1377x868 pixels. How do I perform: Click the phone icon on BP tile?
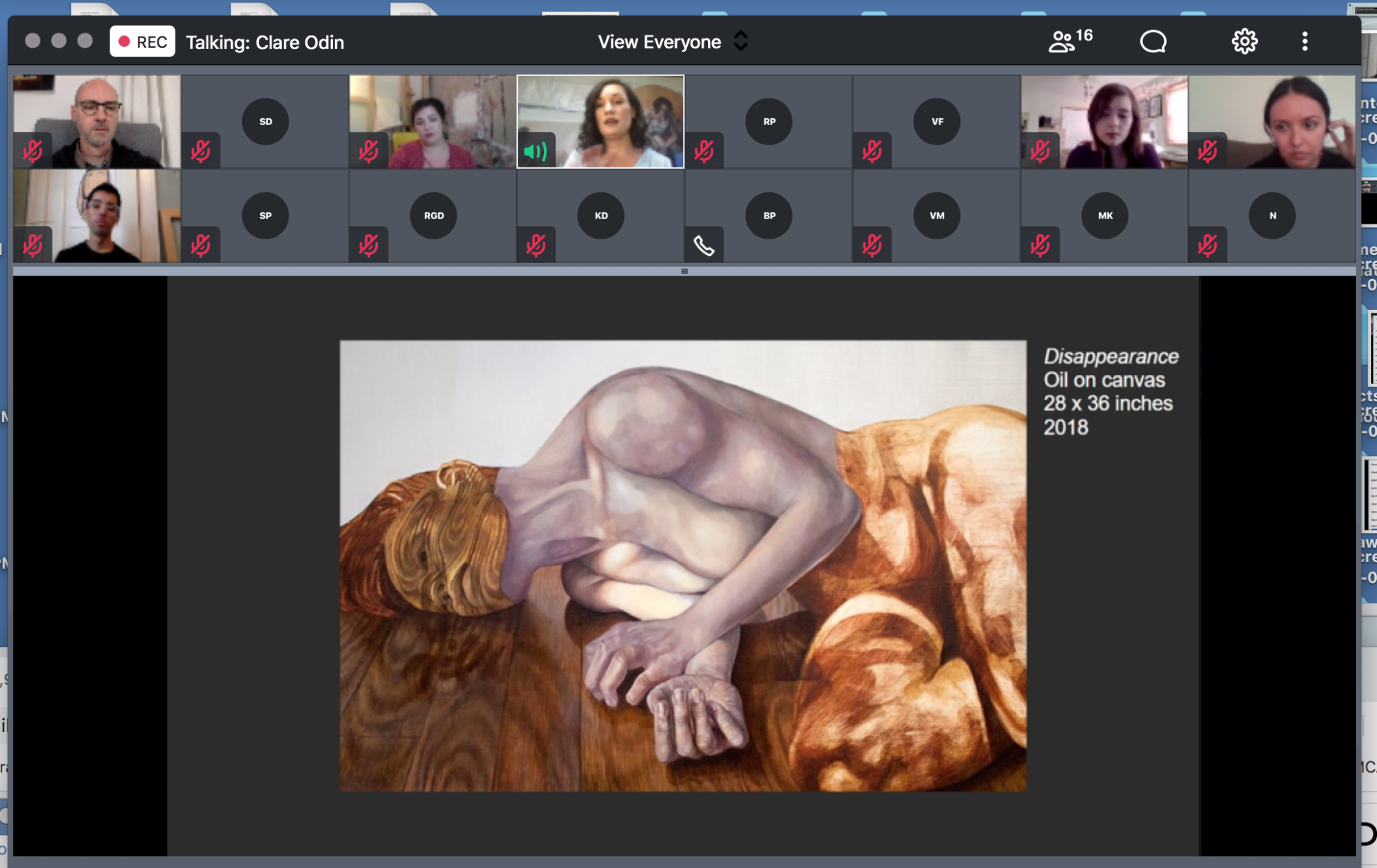[x=704, y=245]
